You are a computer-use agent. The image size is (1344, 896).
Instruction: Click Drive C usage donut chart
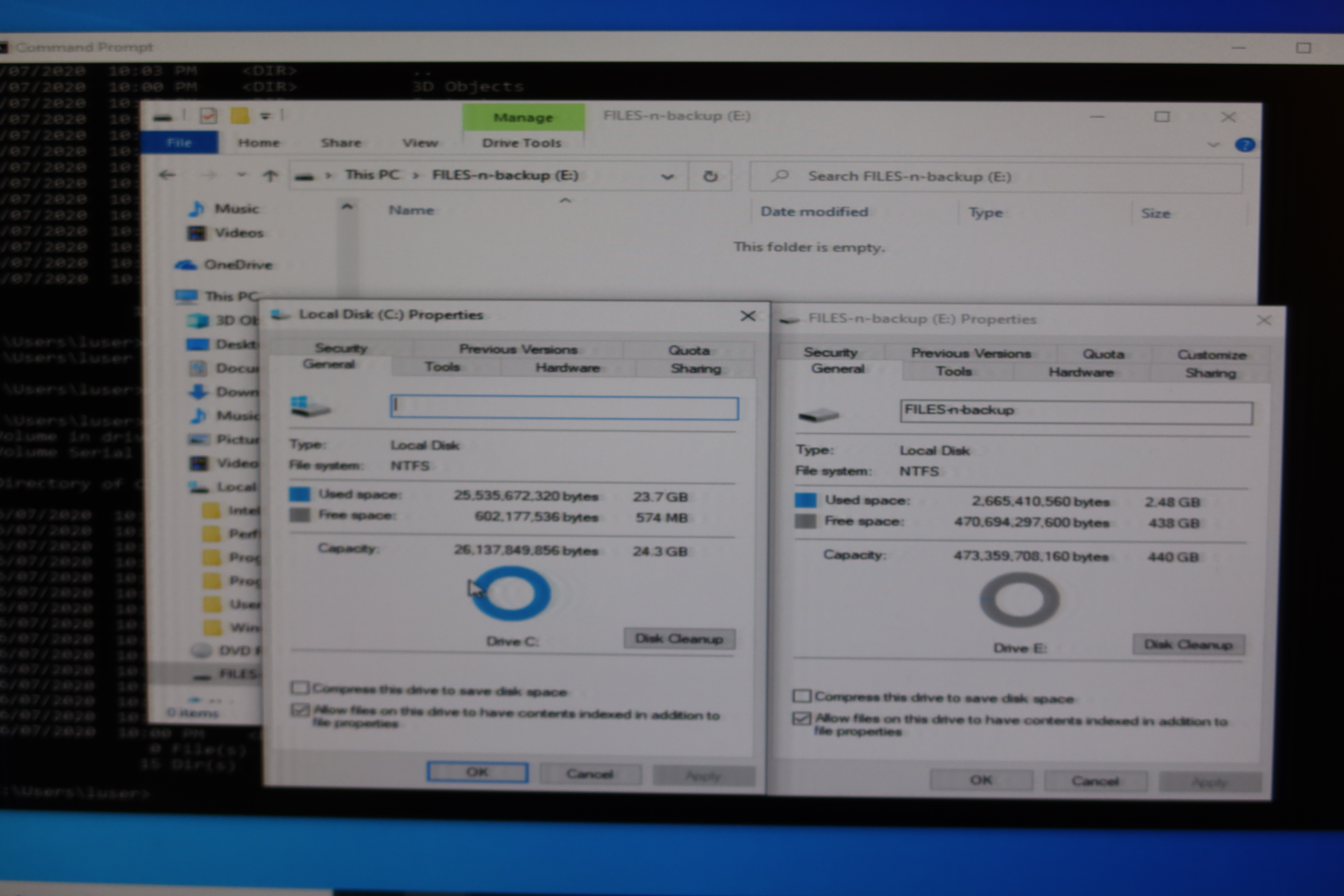click(511, 593)
